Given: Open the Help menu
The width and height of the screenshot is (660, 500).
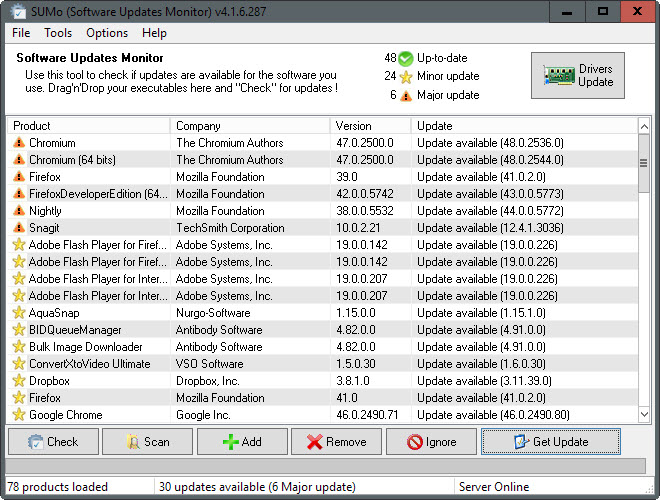Looking at the screenshot, I should pyautogui.click(x=154, y=33).
